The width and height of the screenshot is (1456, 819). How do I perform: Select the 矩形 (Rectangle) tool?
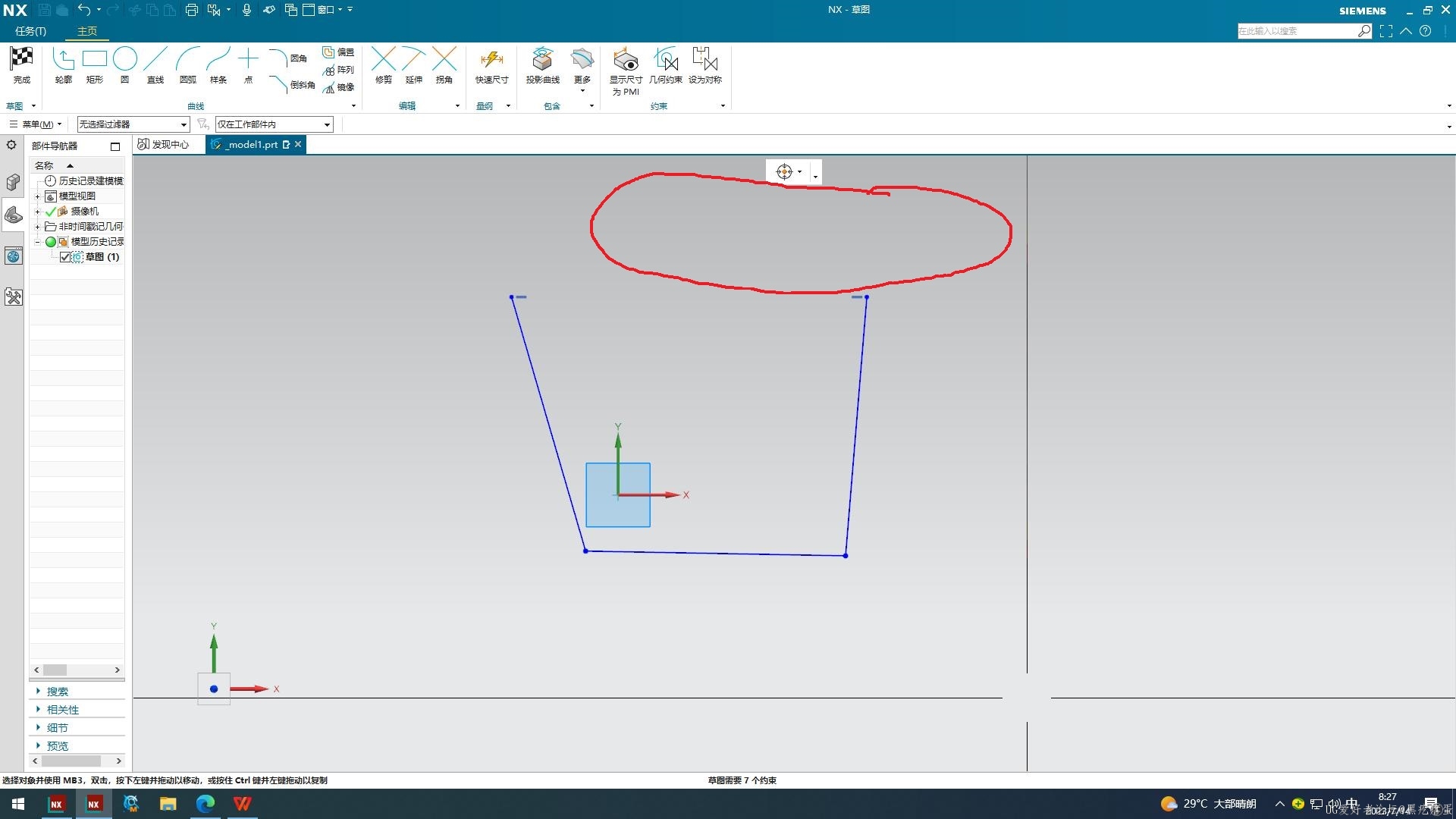point(94,65)
